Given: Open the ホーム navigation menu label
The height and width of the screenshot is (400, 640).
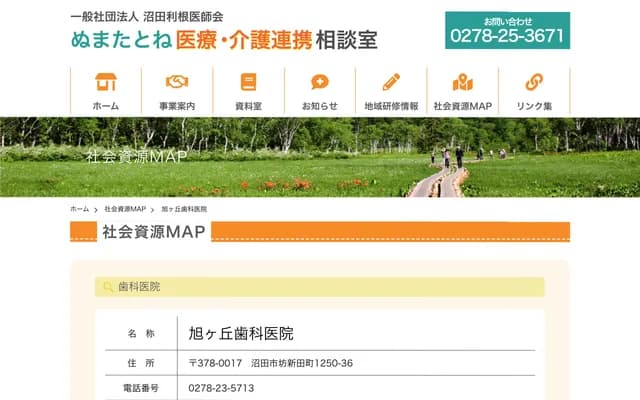Looking at the screenshot, I should tap(105, 106).
